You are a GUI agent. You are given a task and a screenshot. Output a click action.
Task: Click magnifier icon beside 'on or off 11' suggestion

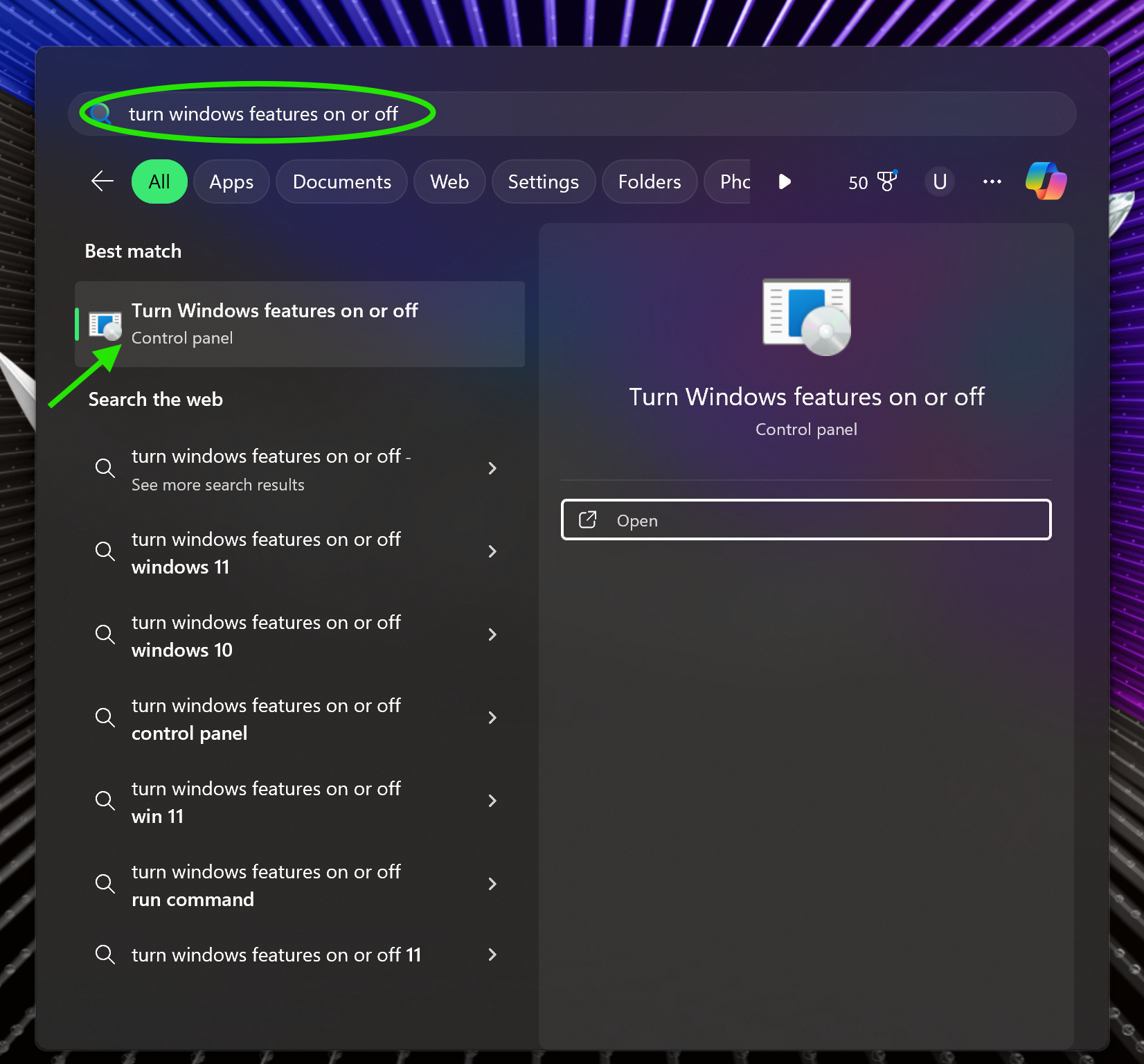105,955
